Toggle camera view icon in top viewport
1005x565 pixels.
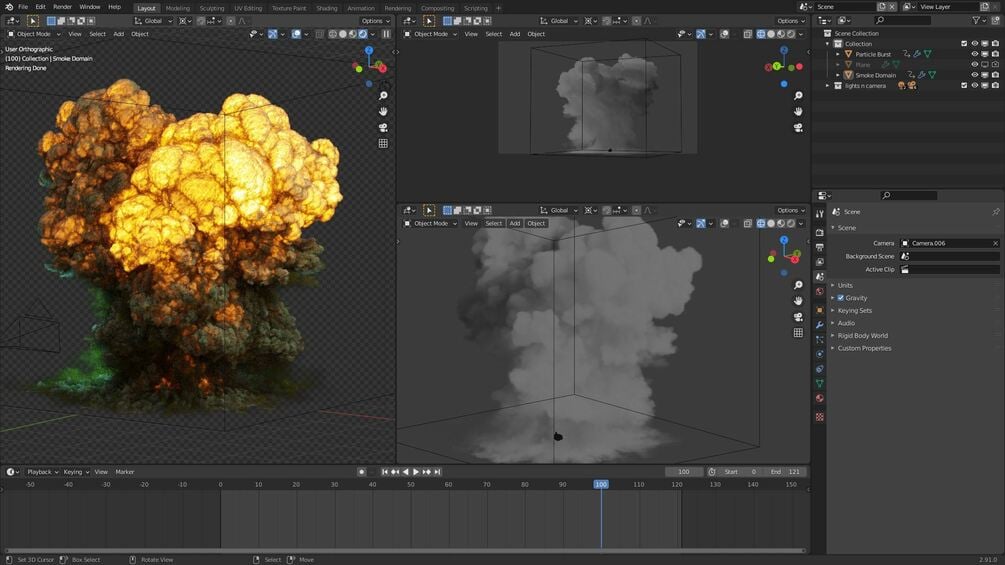coord(798,127)
